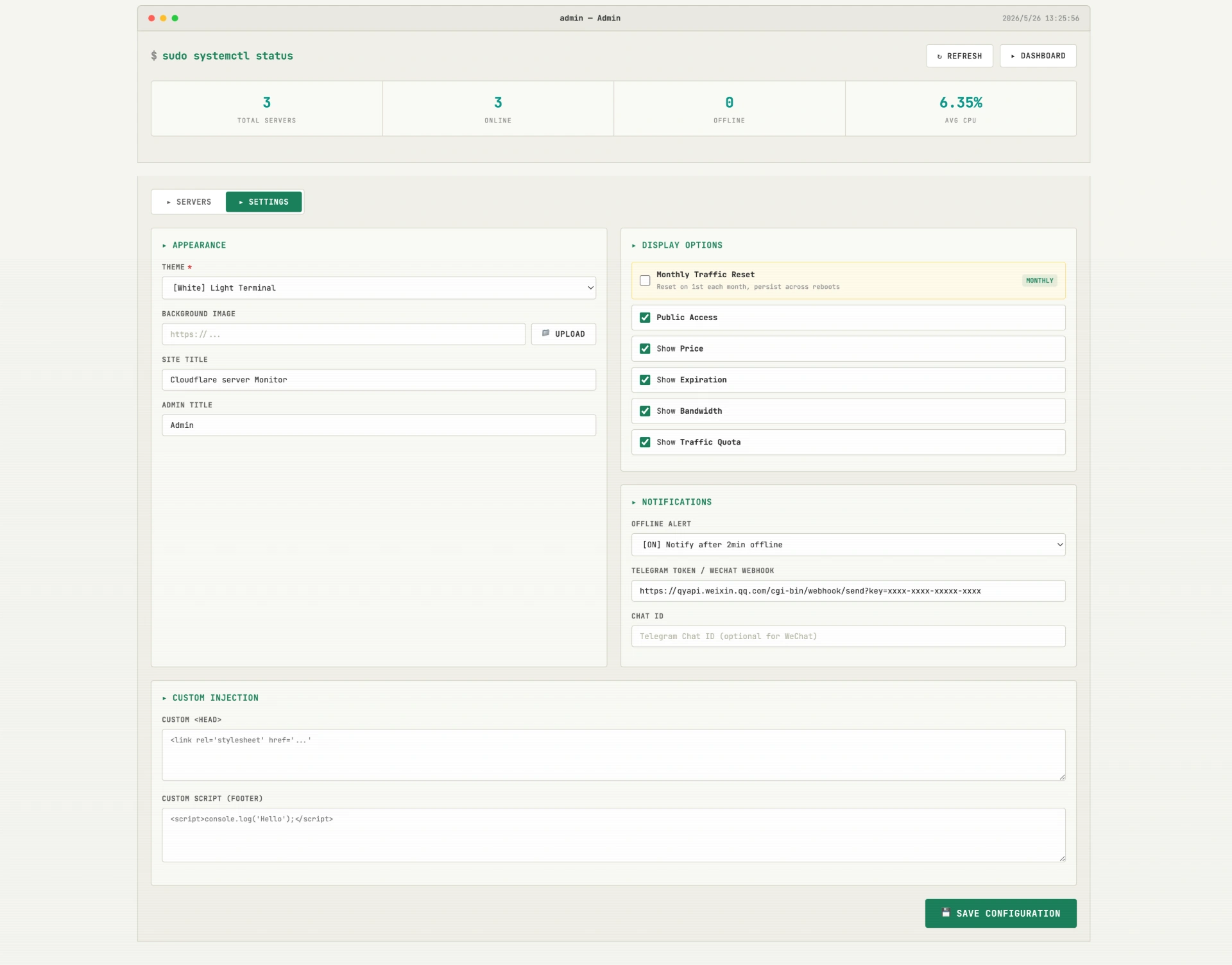Viewport: 1232px width, 965px height.
Task: Disable the Show Expiration checkbox
Action: tap(645, 380)
